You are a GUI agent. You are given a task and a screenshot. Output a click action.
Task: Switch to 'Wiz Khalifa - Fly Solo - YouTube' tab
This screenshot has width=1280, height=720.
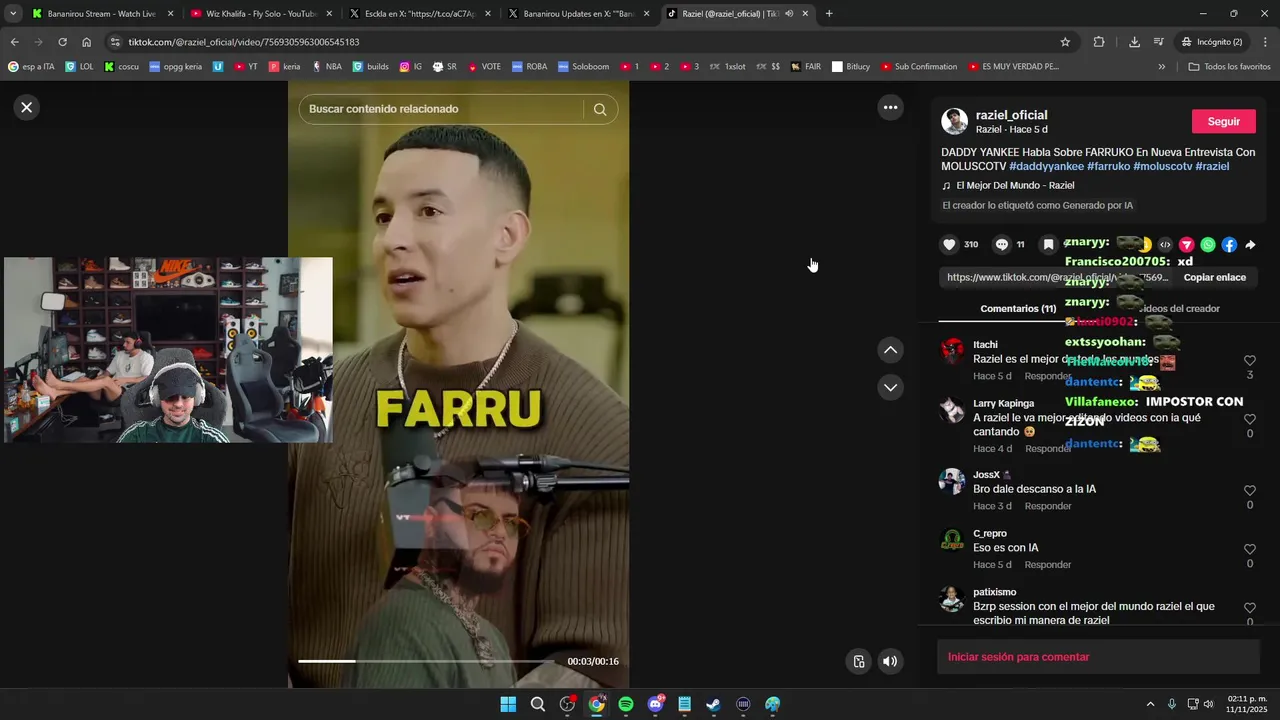tap(260, 14)
